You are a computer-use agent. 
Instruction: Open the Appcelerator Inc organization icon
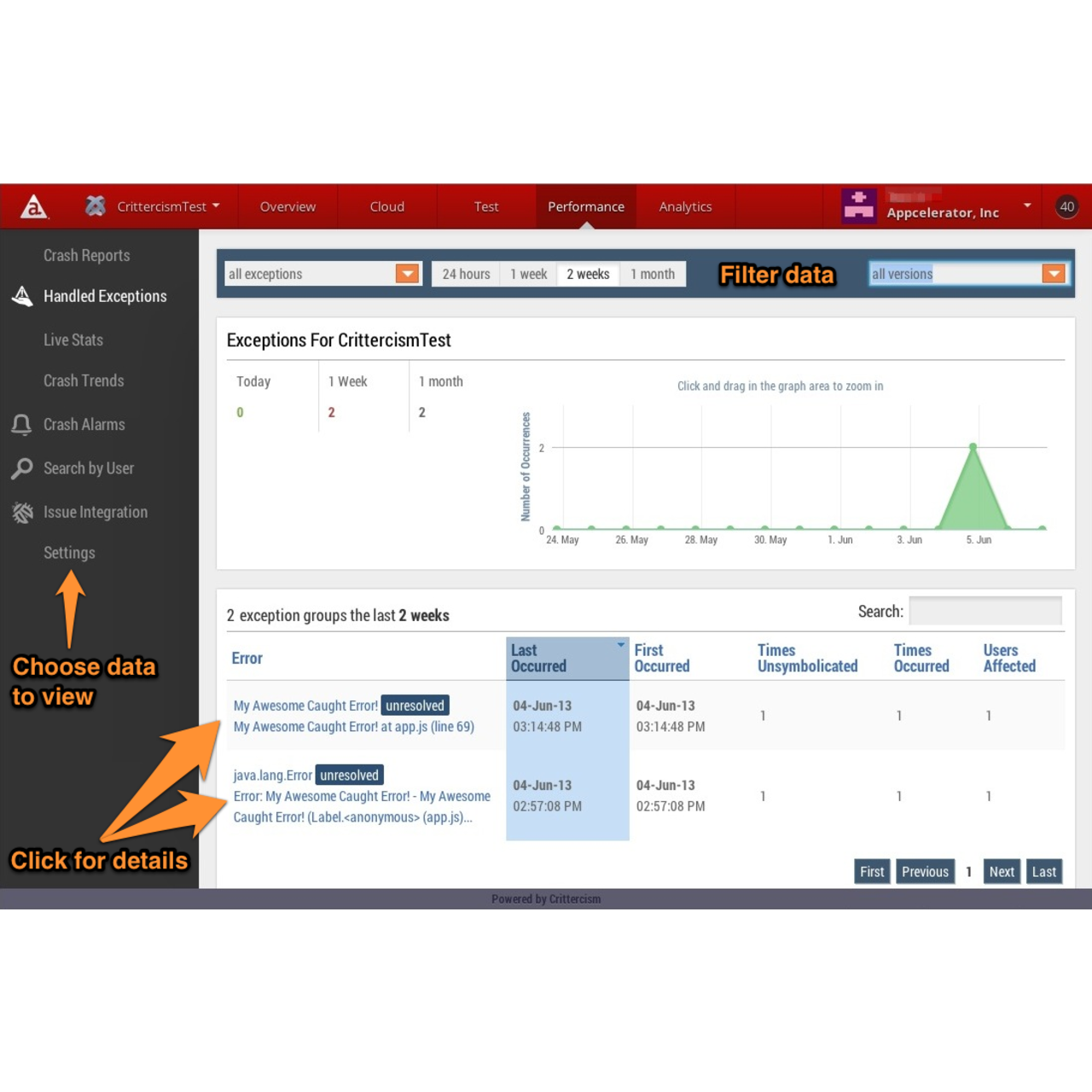(x=859, y=206)
